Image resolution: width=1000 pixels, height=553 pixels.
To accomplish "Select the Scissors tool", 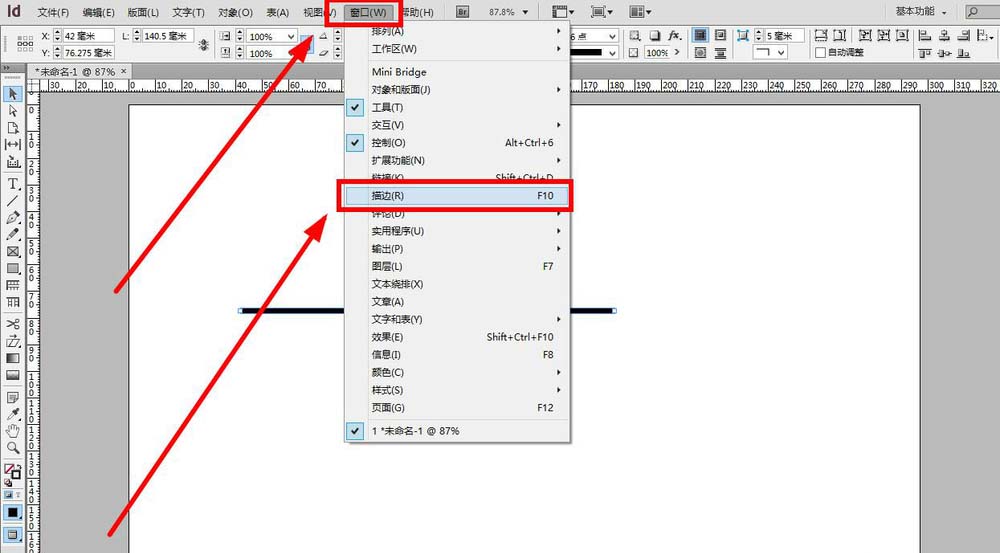I will [x=13, y=324].
